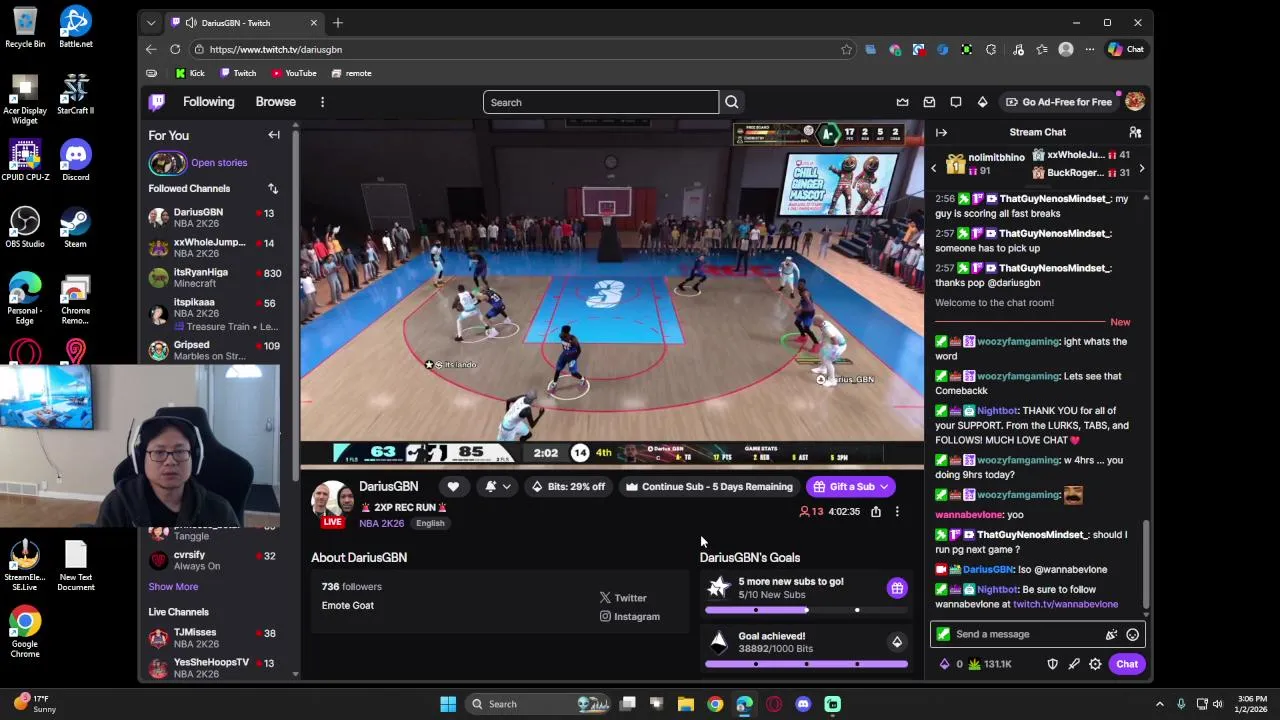This screenshot has width=1280, height=720.
Task: Open itsRyanHiga channel in sidebar
Action: pos(214,278)
